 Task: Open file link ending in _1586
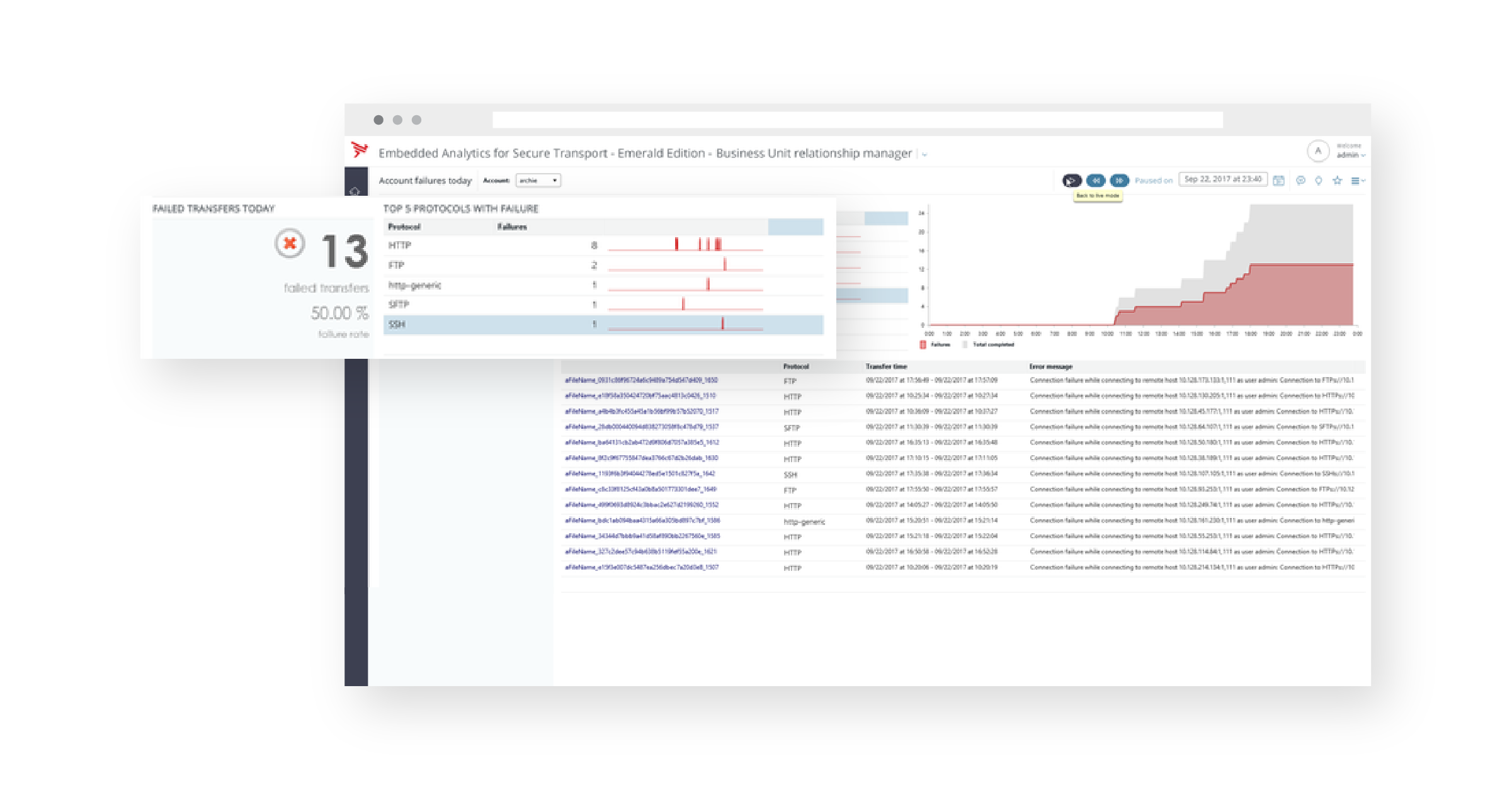click(x=642, y=521)
